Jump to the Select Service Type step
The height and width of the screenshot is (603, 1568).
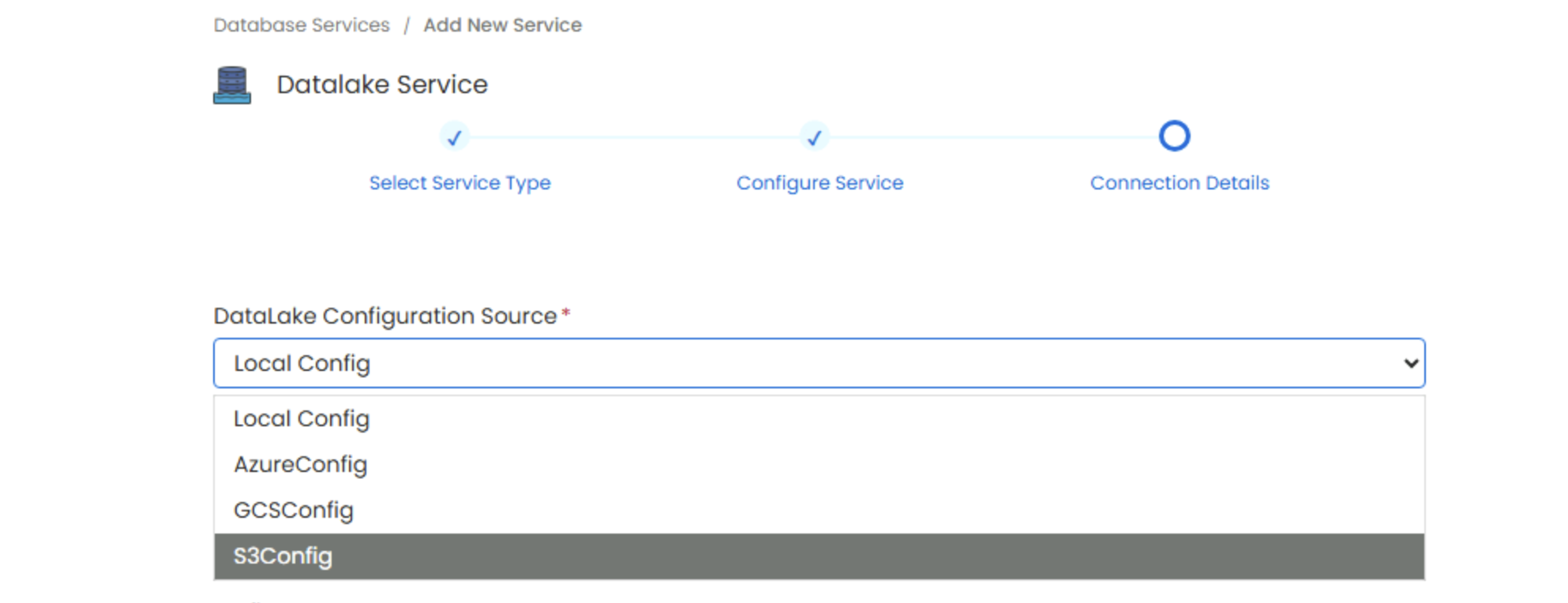[460, 183]
